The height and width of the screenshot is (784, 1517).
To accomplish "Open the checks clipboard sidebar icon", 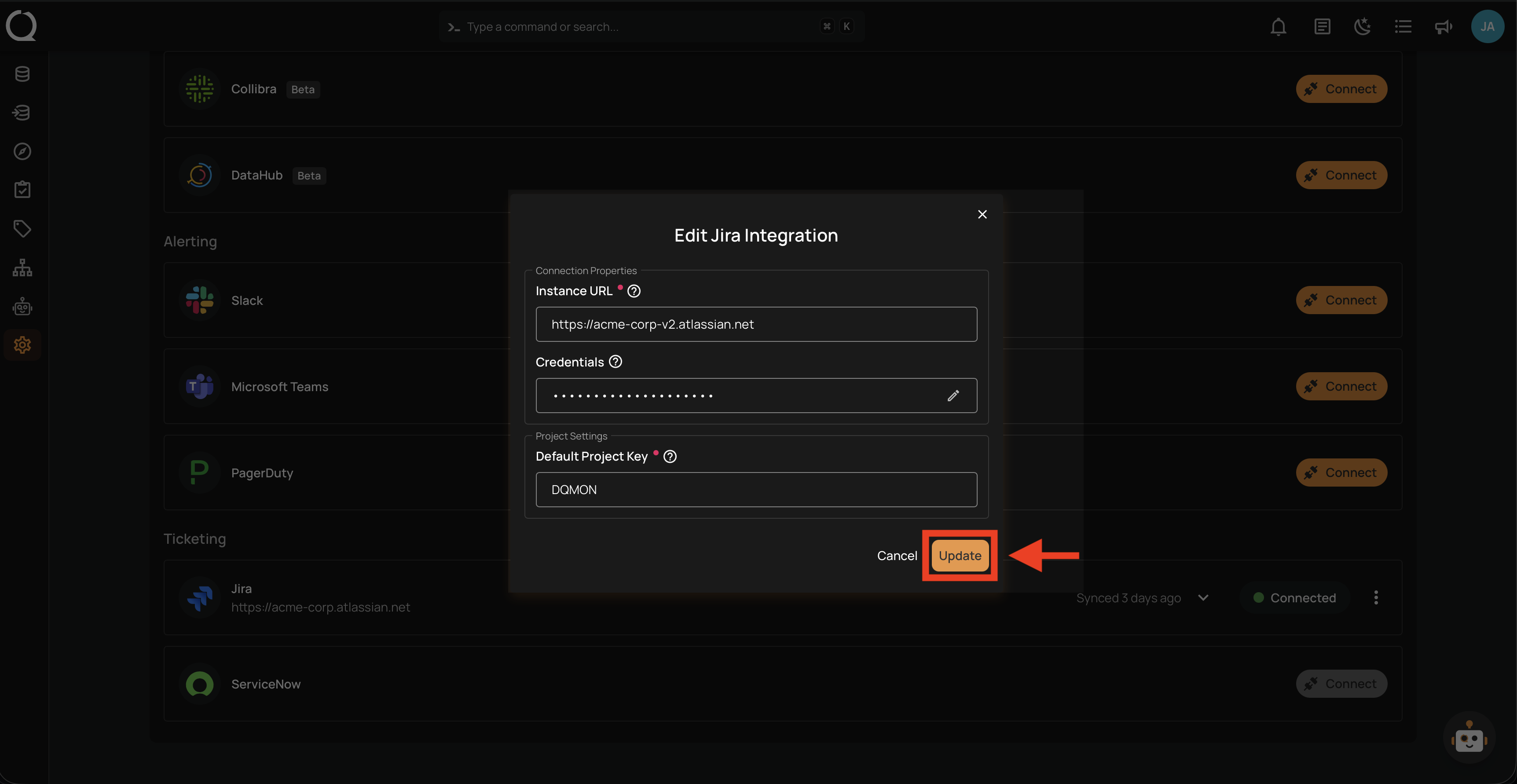I will pyautogui.click(x=22, y=190).
